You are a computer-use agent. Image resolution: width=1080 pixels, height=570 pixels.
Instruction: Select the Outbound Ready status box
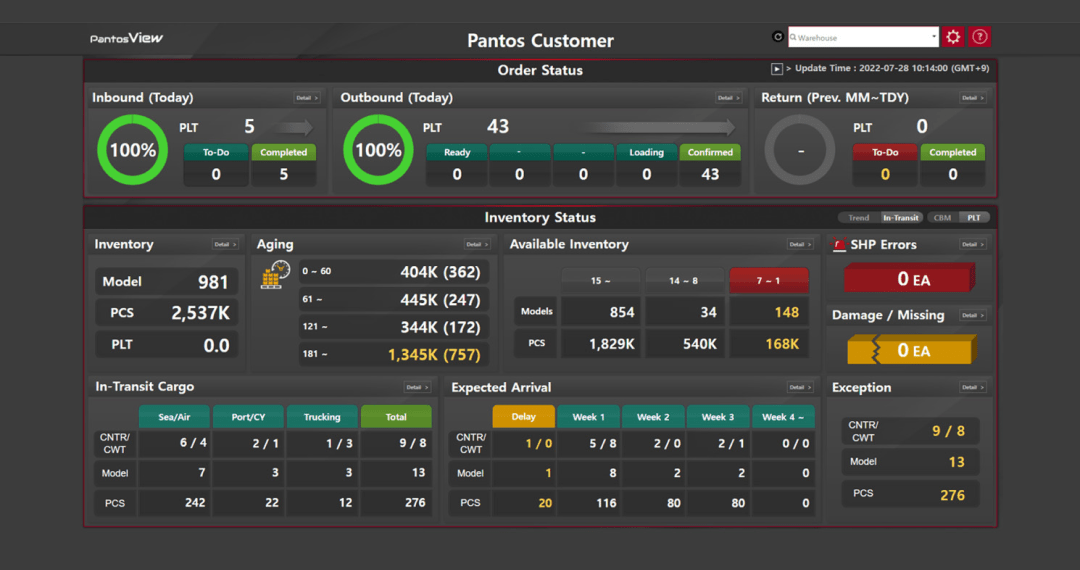coord(457,165)
